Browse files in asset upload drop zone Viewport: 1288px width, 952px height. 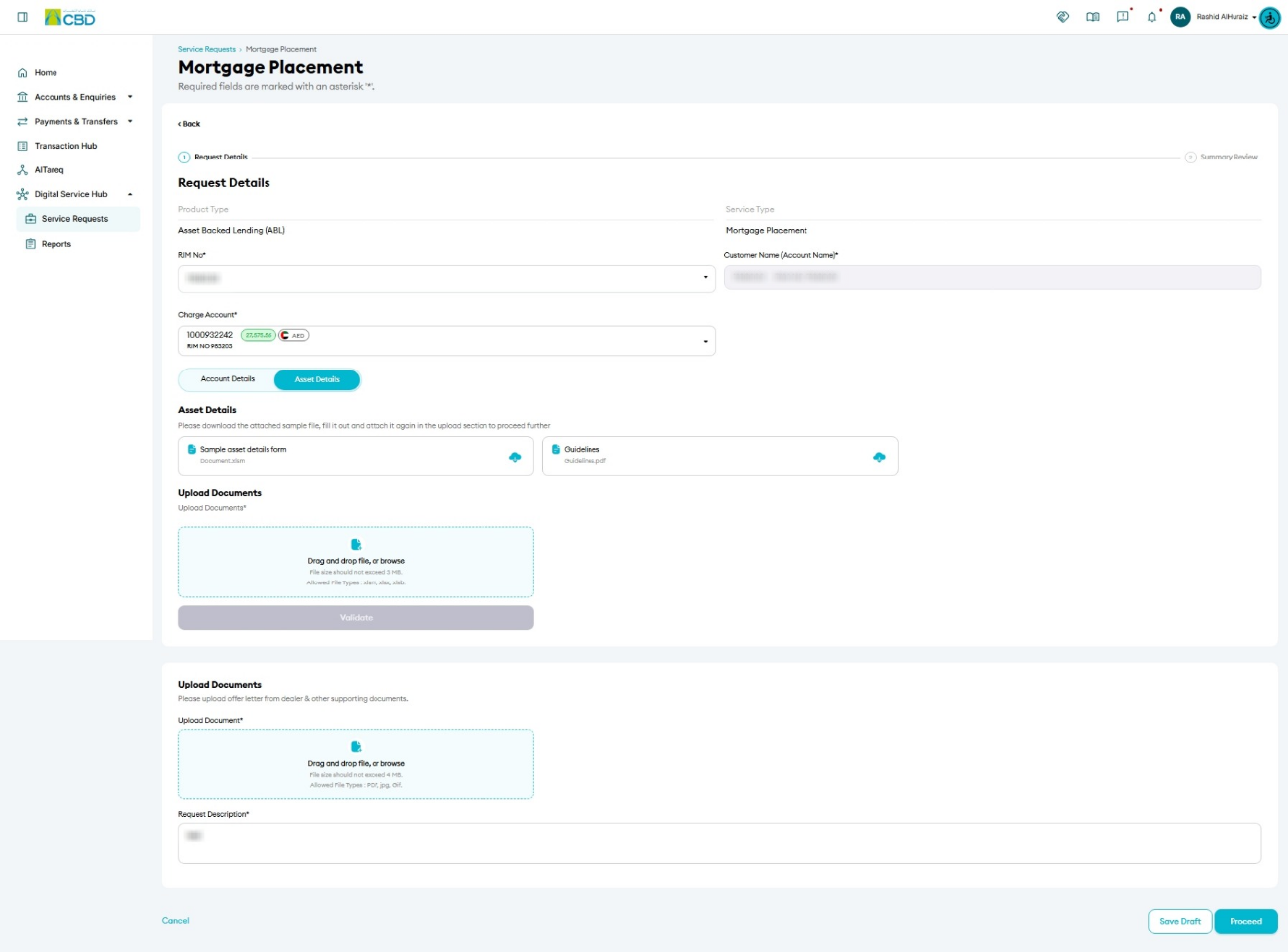356,562
